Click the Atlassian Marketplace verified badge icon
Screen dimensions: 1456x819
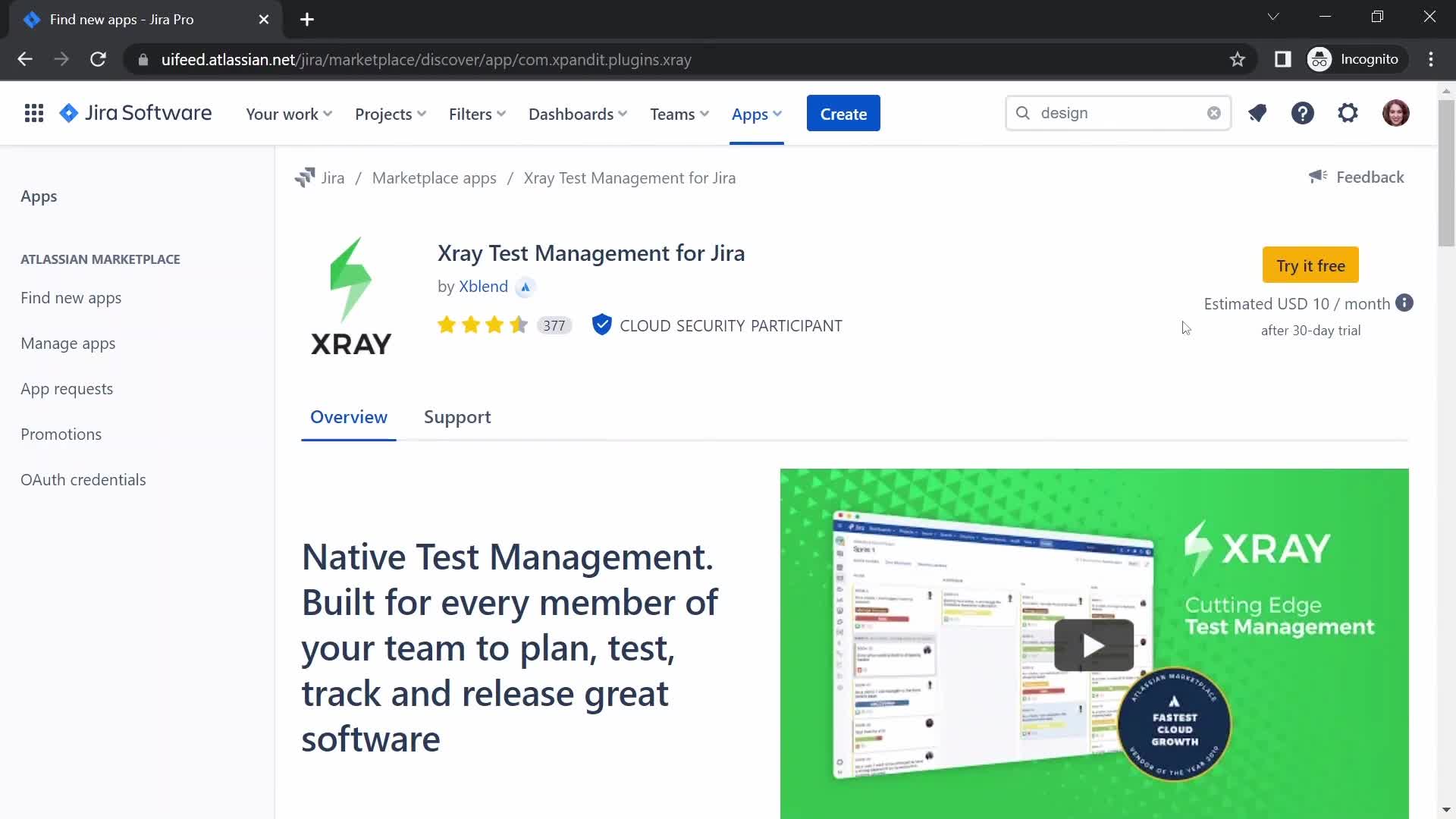[525, 287]
